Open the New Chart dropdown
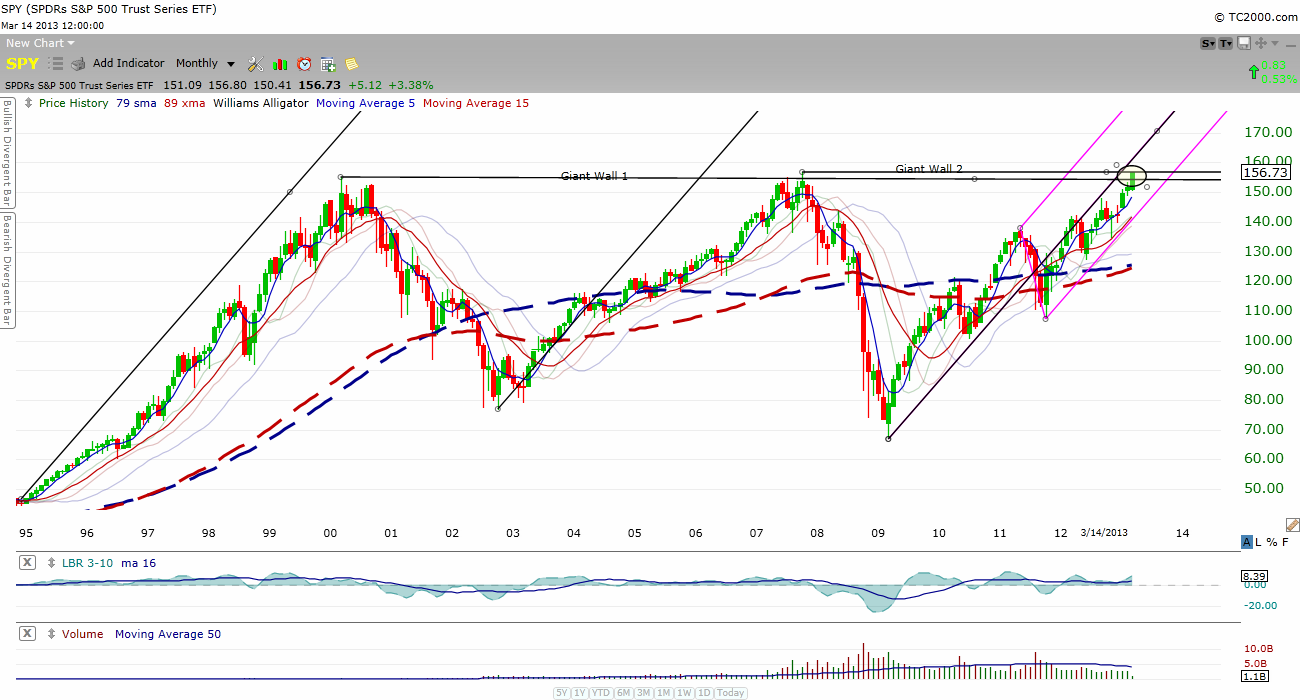The height and width of the screenshot is (700, 1300). tap(40, 43)
